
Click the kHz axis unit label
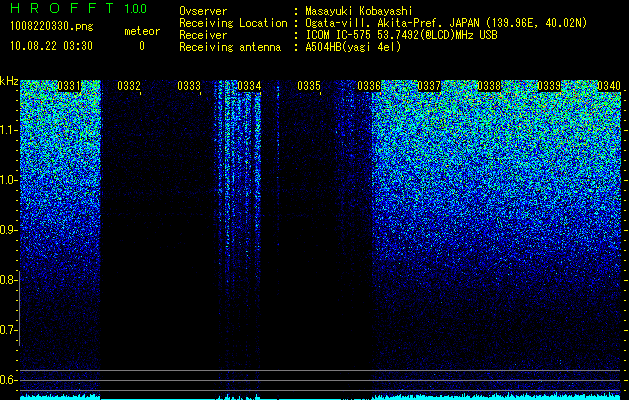[9, 81]
